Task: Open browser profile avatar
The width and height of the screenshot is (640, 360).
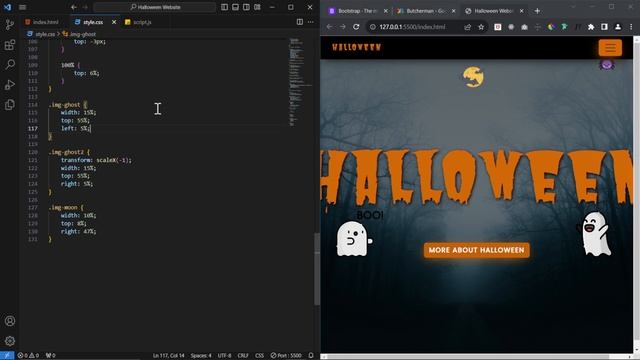Action: [618, 27]
